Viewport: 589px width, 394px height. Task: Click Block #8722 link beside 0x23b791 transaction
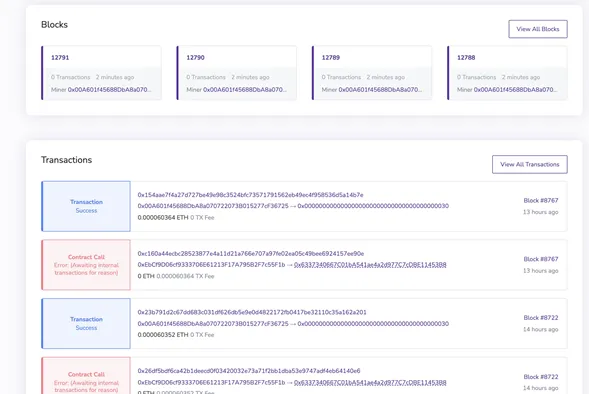click(541, 318)
